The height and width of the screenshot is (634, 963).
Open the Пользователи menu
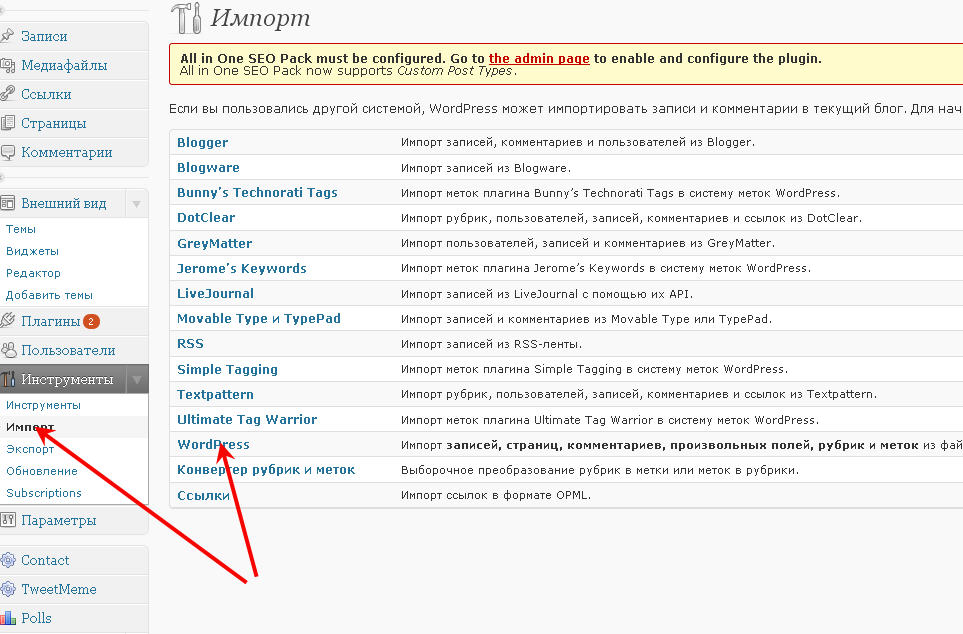click(x=68, y=350)
